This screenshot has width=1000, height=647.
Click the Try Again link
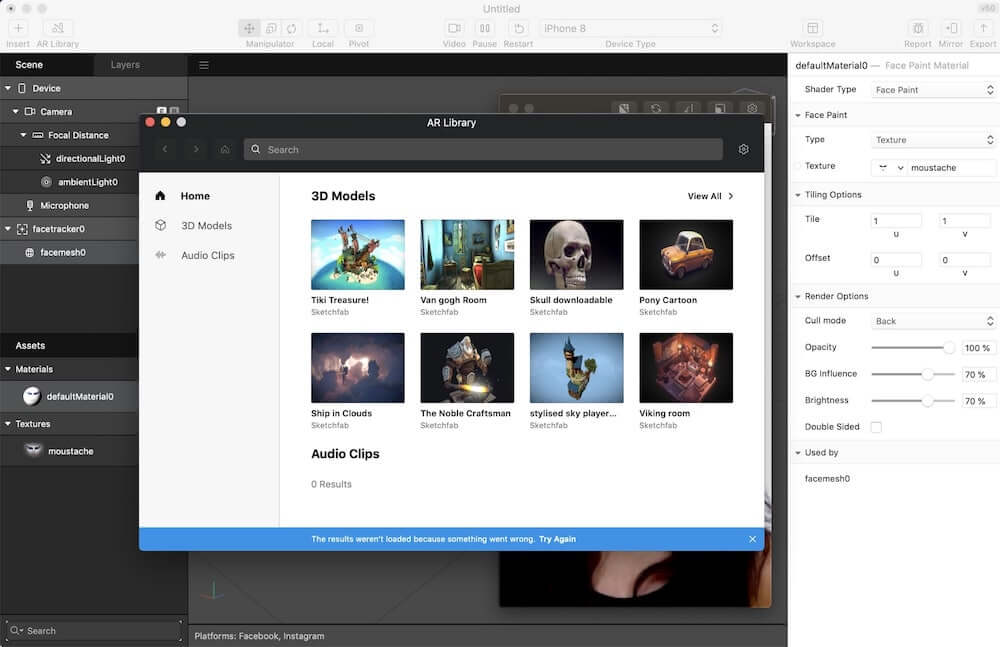pos(557,539)
